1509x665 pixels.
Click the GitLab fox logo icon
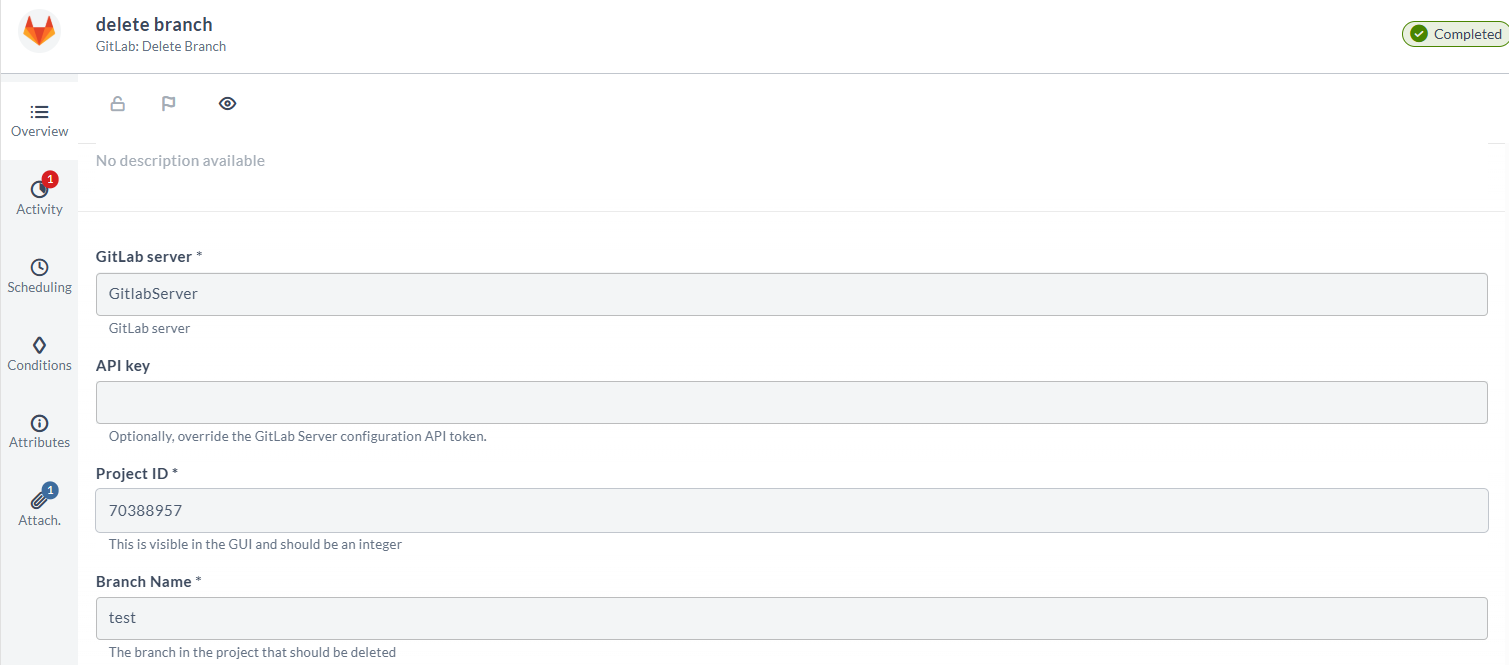point(40,31)
